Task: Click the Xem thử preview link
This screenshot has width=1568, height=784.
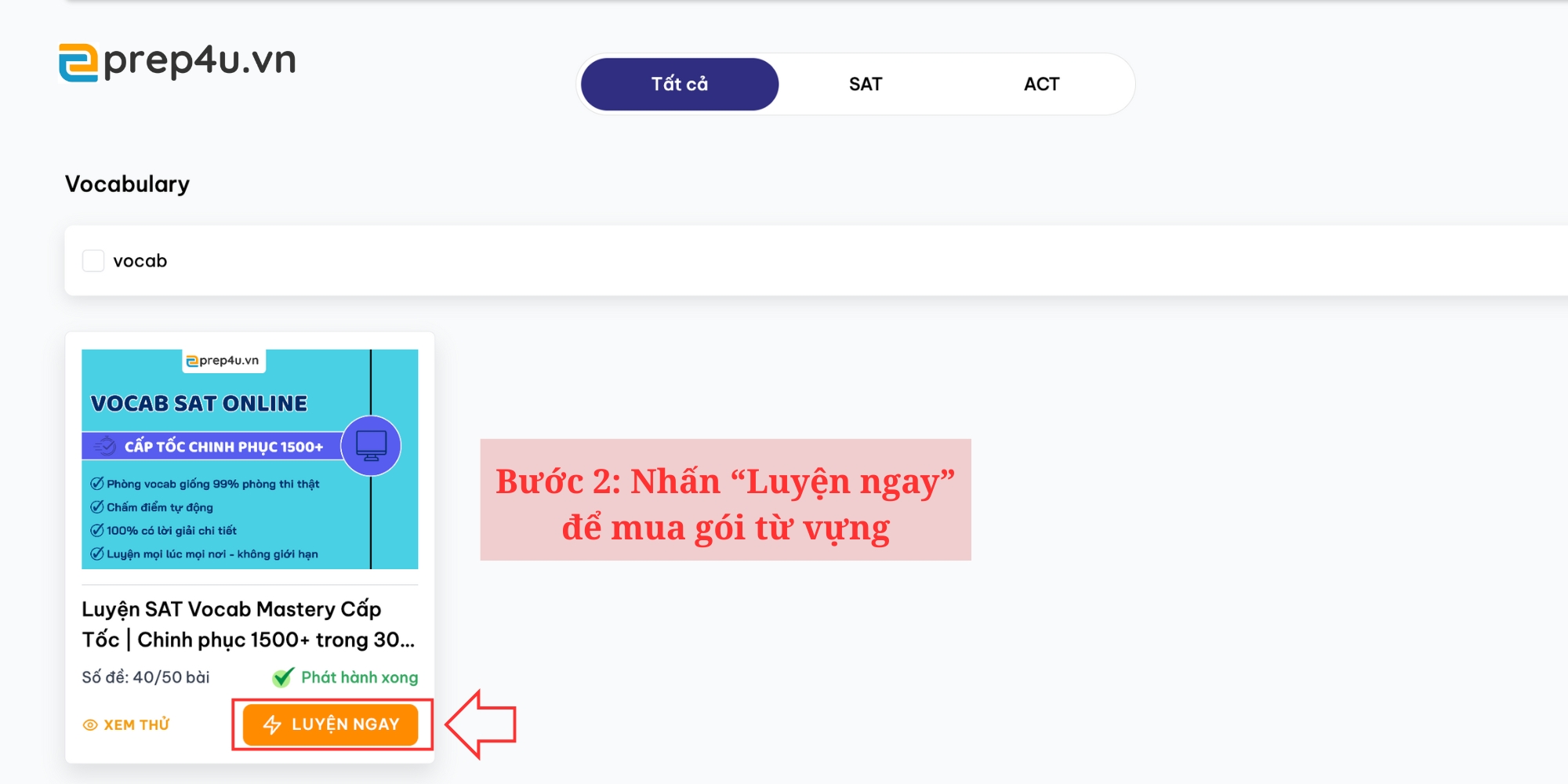Action: coord(126,724)
